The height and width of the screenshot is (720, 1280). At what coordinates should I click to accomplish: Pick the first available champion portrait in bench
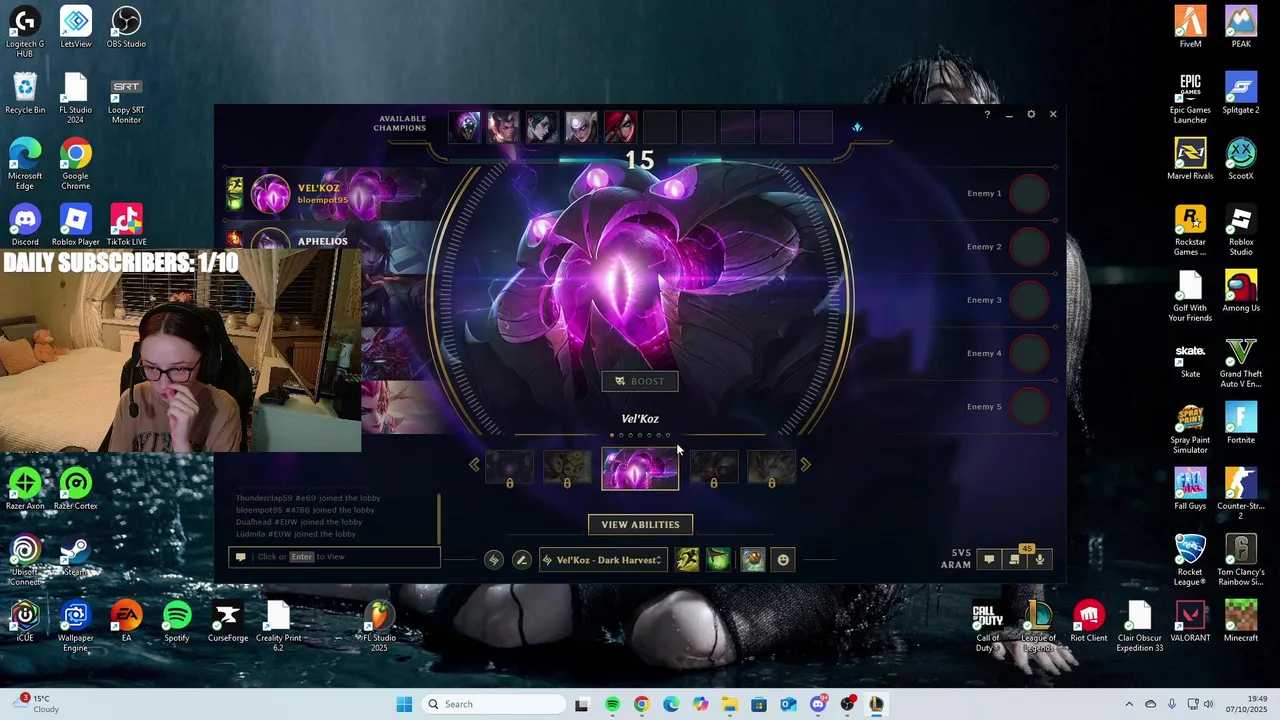tap(466, 127)
